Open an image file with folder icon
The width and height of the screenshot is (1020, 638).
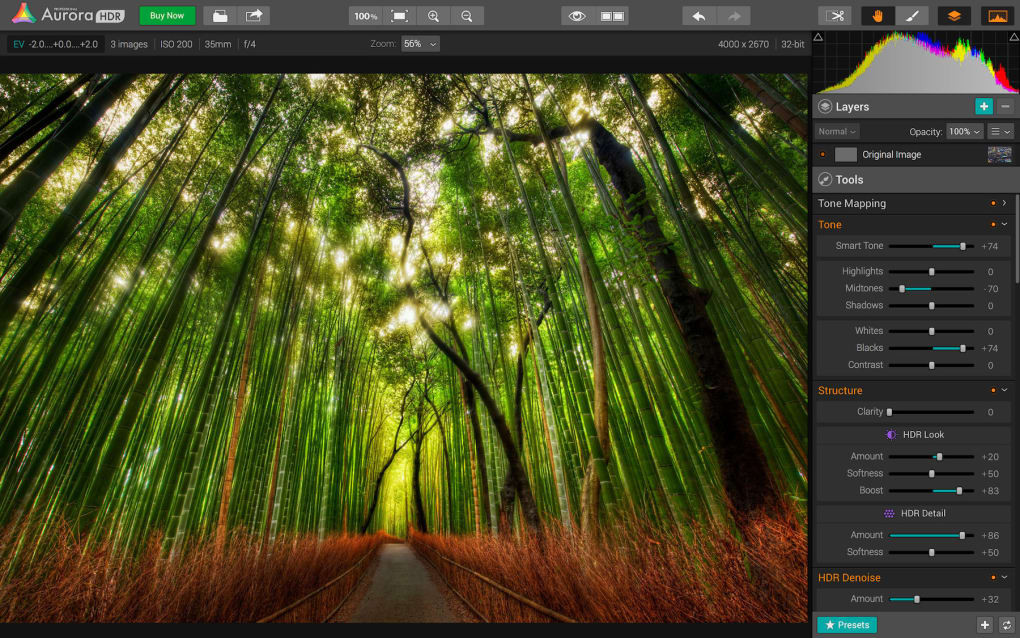pyautogui.click(x=220, y=16)
